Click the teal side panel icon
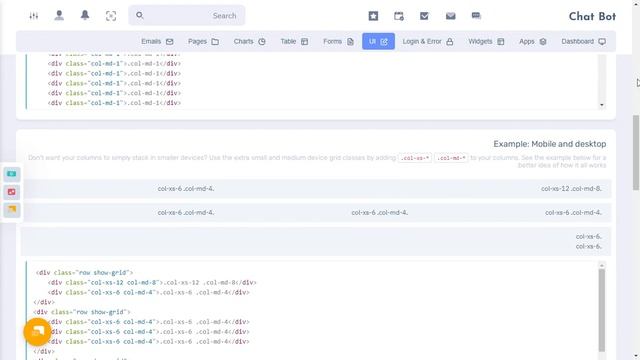 pos(12,174)
